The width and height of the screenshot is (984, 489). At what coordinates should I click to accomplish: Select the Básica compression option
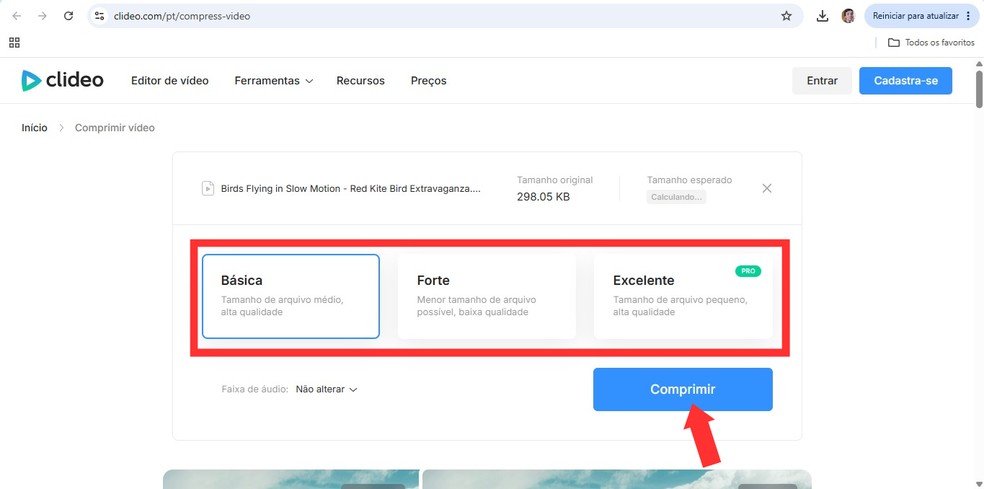[291, 296]
